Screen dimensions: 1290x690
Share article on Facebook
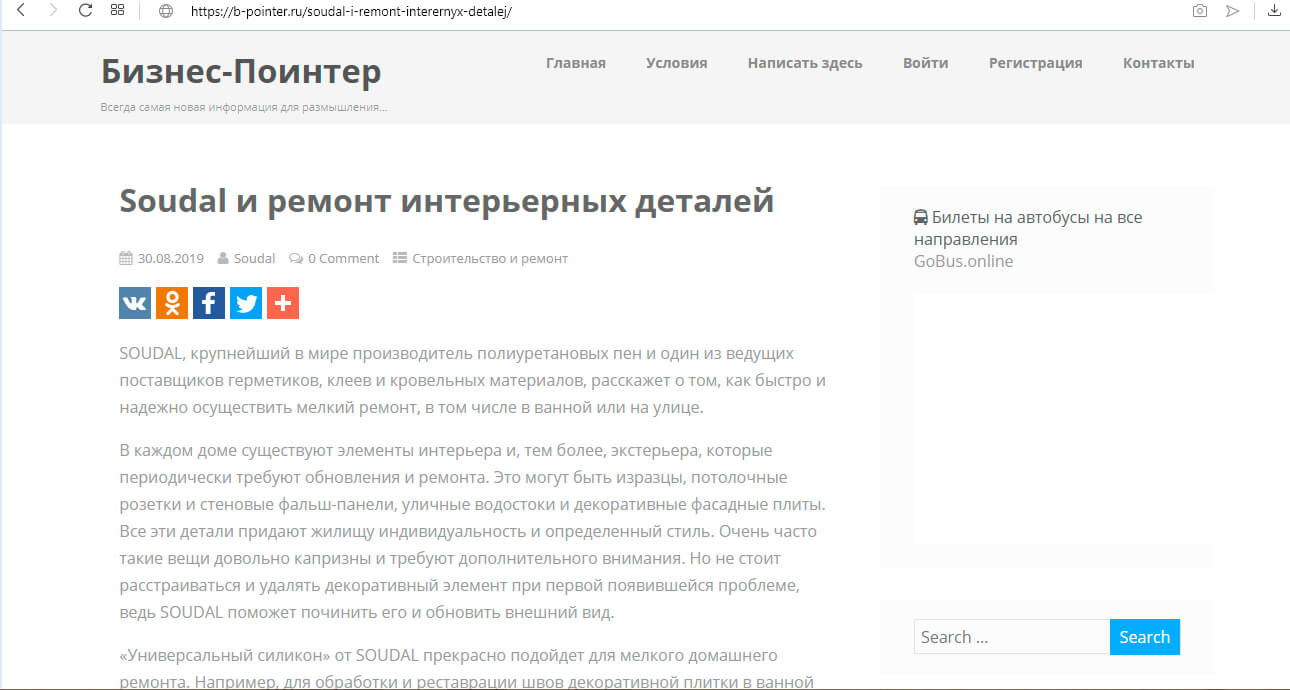(209, 303)
